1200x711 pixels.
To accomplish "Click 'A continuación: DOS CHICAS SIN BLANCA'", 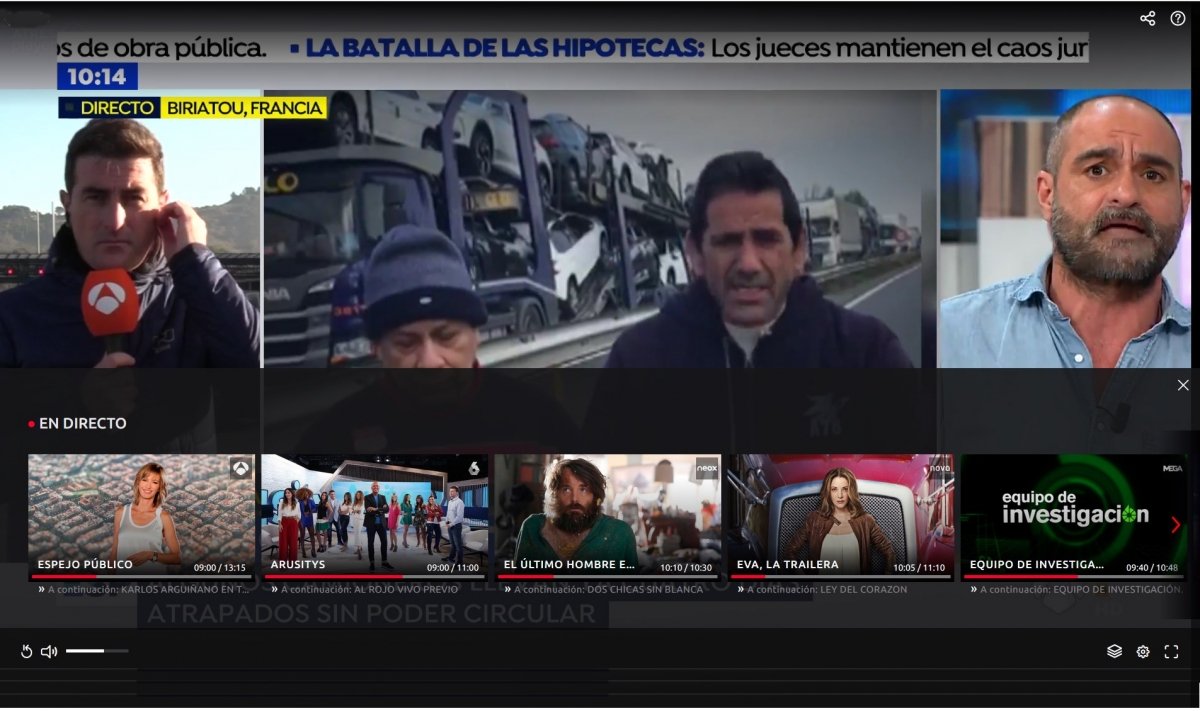I will coord(608,590).
